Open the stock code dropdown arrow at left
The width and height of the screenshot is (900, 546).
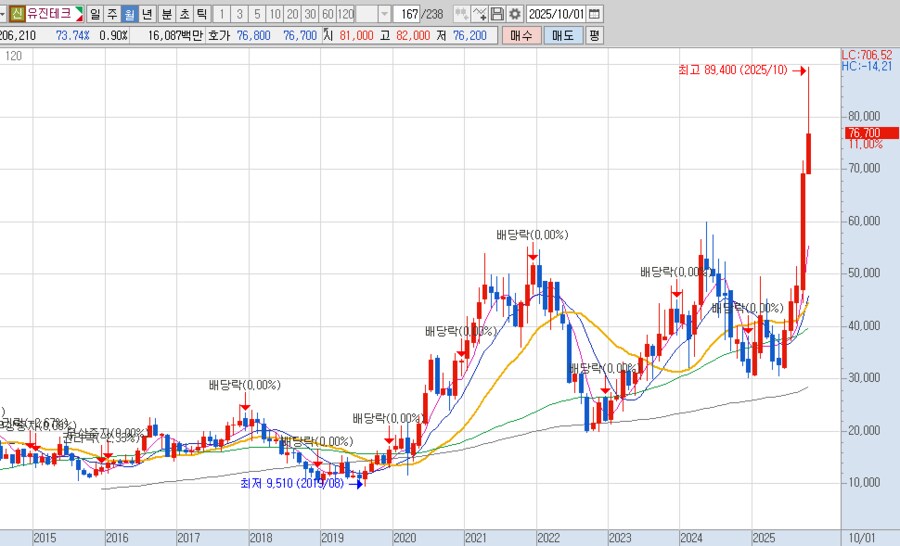pyautogui.click(x=4, y=14)
